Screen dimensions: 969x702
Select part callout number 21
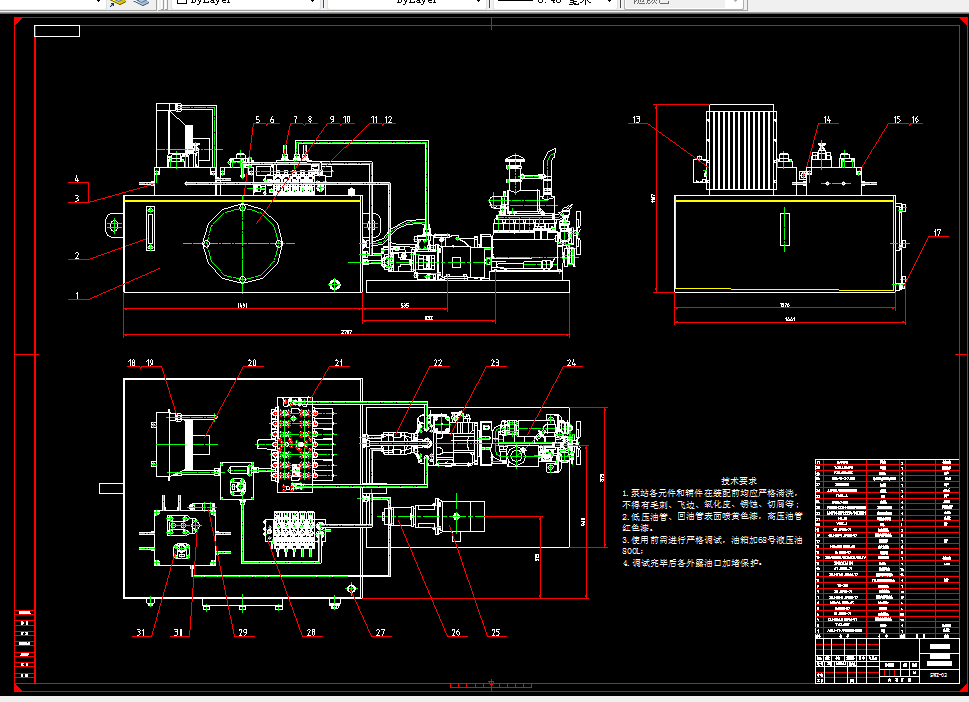click(339, 363)
